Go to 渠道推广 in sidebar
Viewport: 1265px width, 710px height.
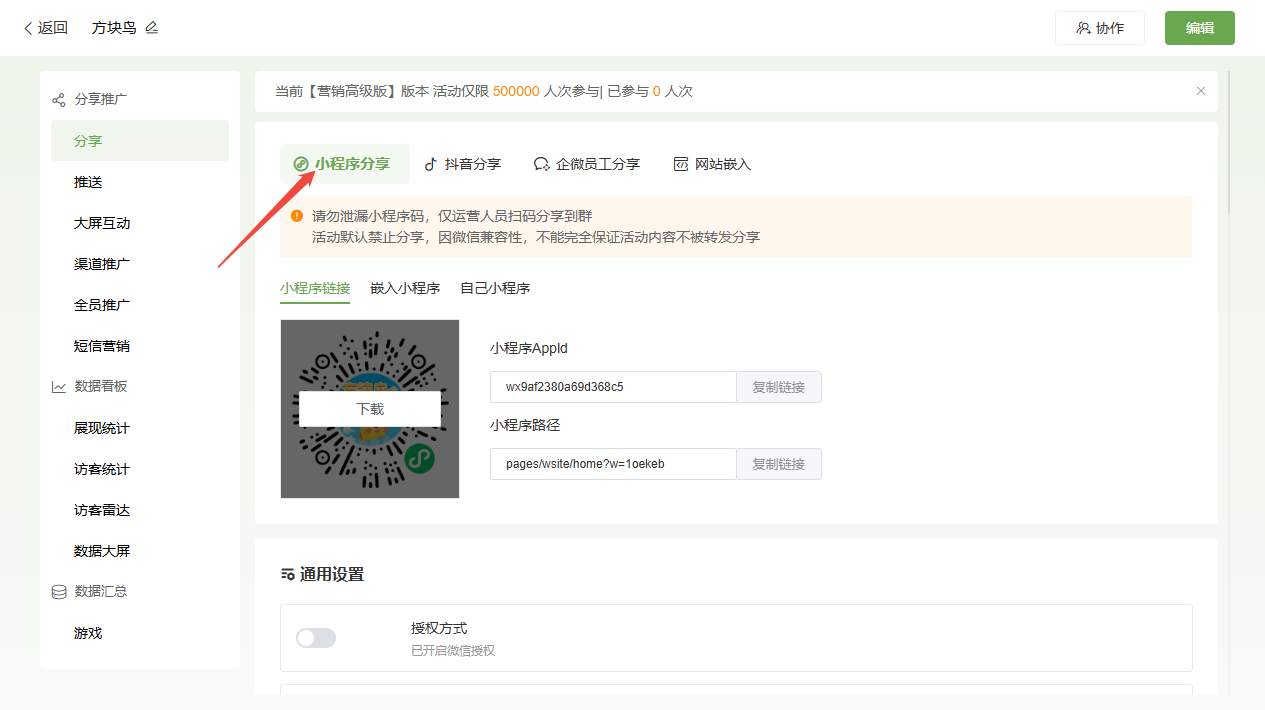click(x=102, y=264)
